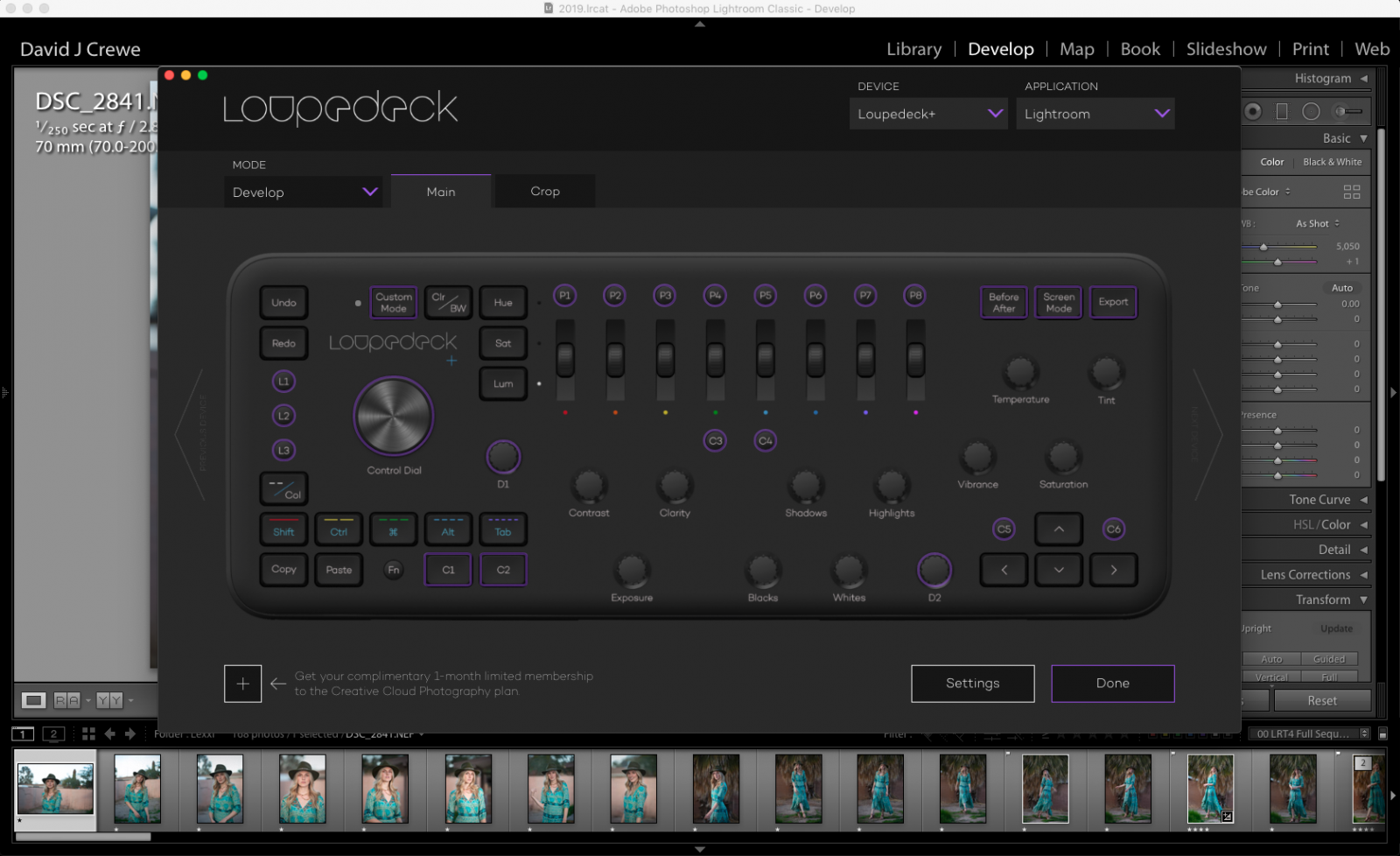Enable the second monitor toggle in the filmstrip bar
This screenshot has height=856, width=1400.
pos(53,733)
